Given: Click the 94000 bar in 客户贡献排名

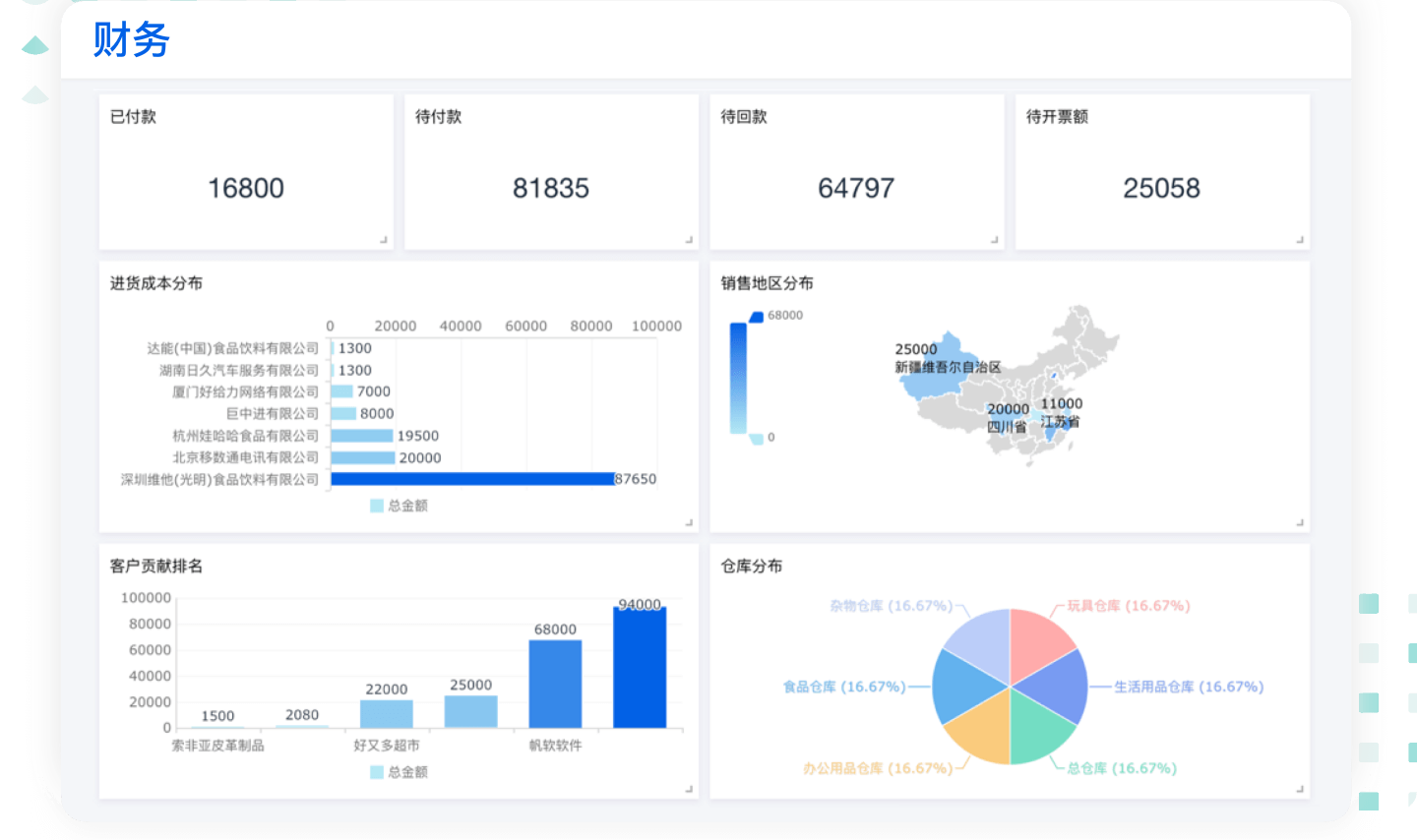Looking at the screenshot, I should (x=640, y=667).
